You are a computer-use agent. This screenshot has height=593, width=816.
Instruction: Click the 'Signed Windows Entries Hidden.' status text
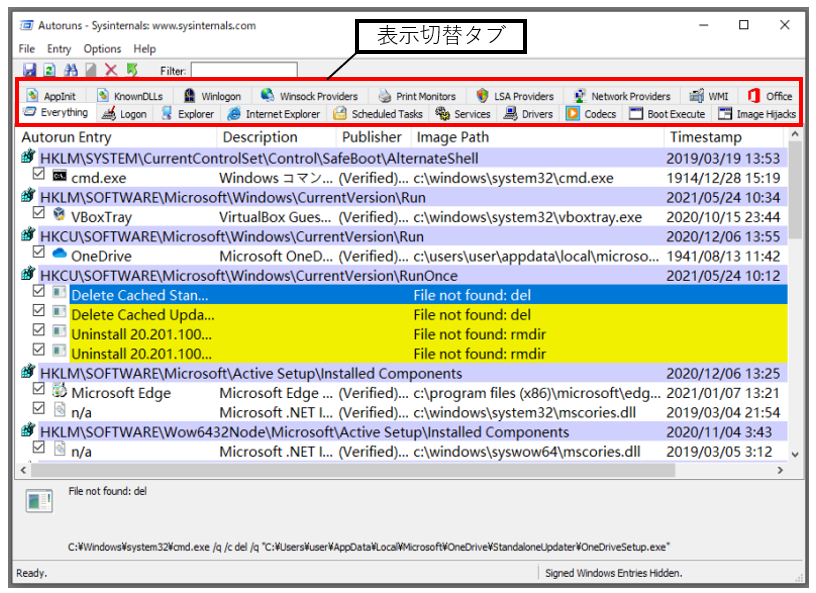pos(614,573)
